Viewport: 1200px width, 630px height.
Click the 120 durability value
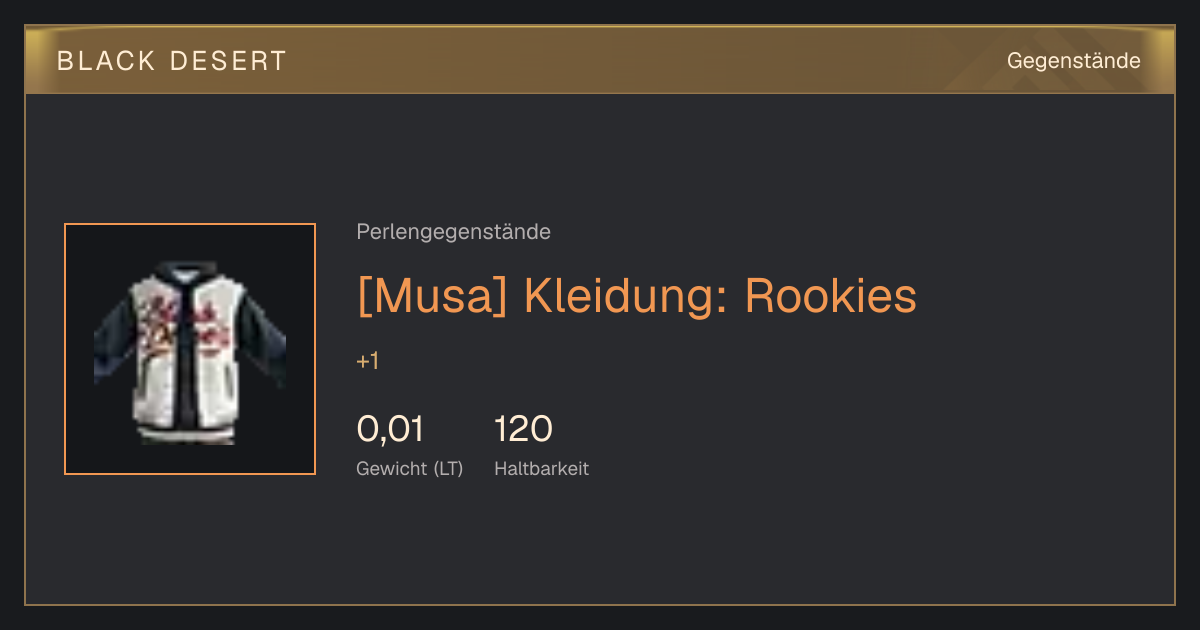(x=523, y=429)
